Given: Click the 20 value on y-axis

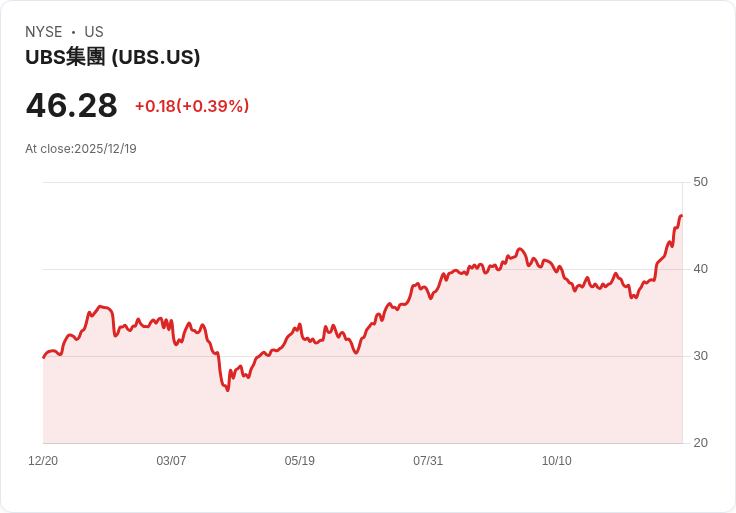Looking at the screenshot, I should click(700, 443).
